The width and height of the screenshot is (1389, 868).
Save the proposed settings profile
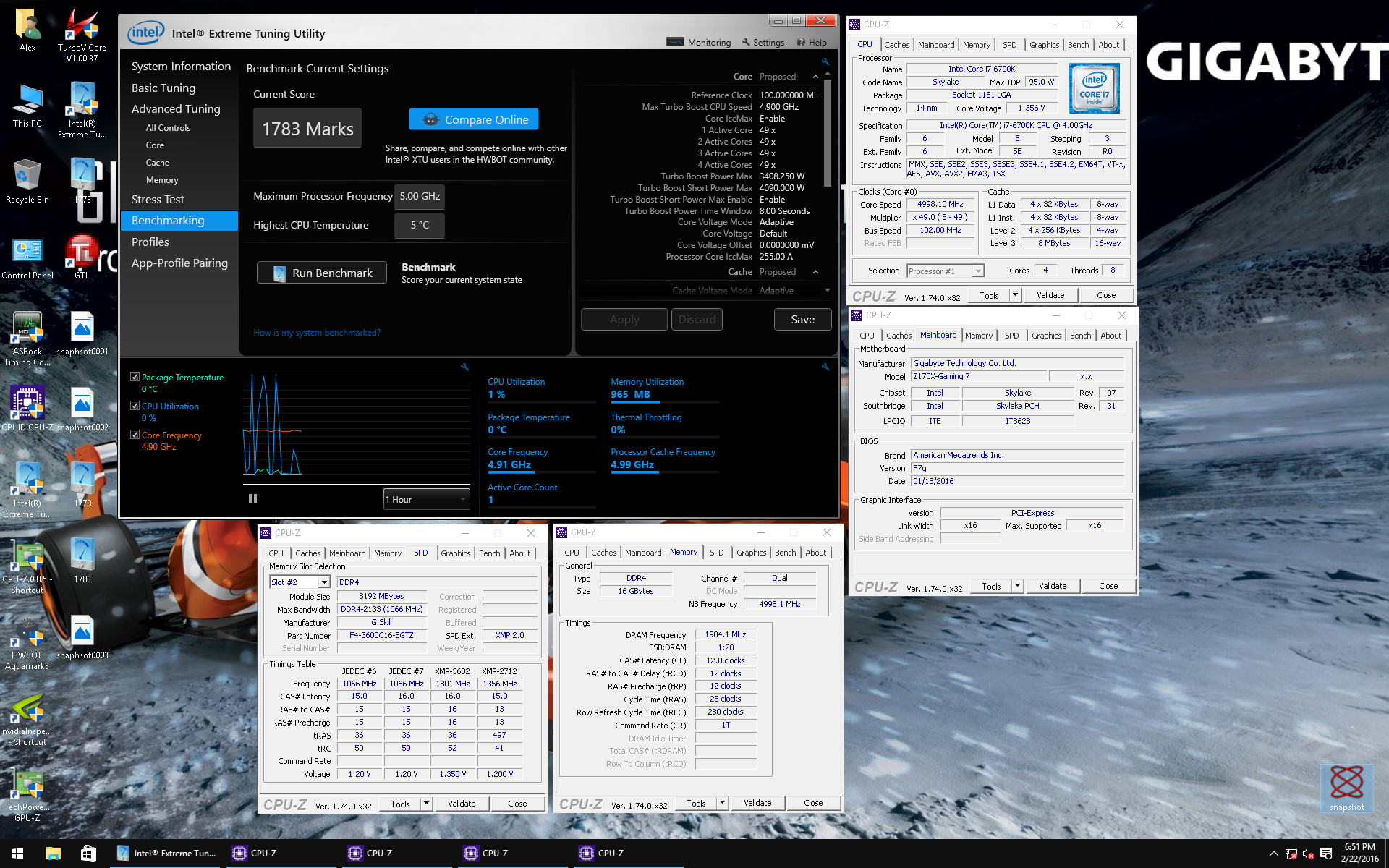(802, 319)
